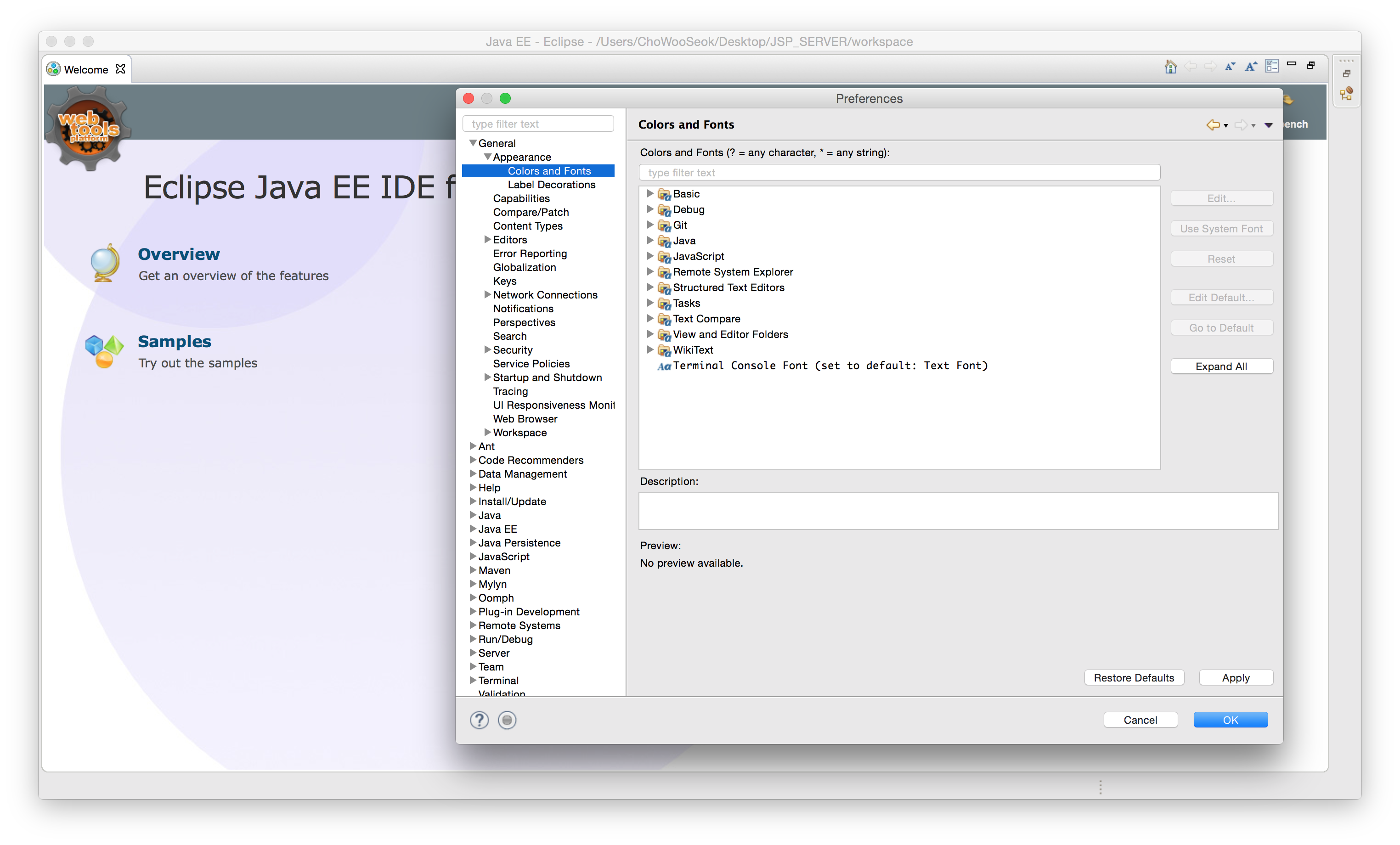Select the Welcome tab

tap(86, 69)
